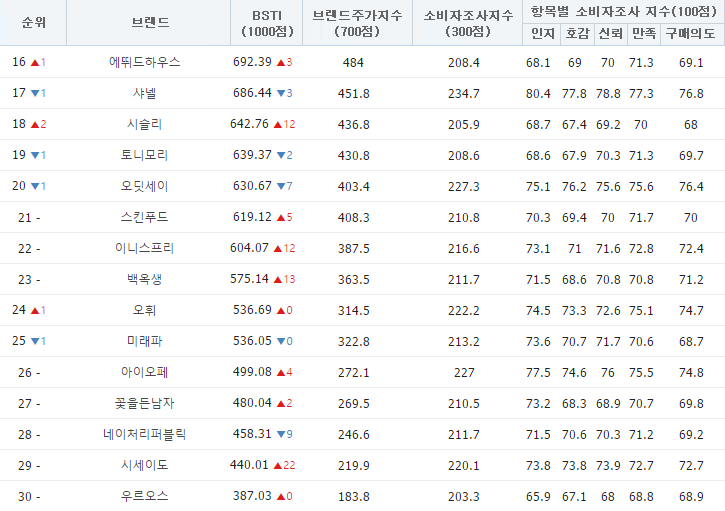Image resolution: width=725 pixels, height=511 pixels.
Task: Click stock index value 451.8
Action: tap(353, 93)
